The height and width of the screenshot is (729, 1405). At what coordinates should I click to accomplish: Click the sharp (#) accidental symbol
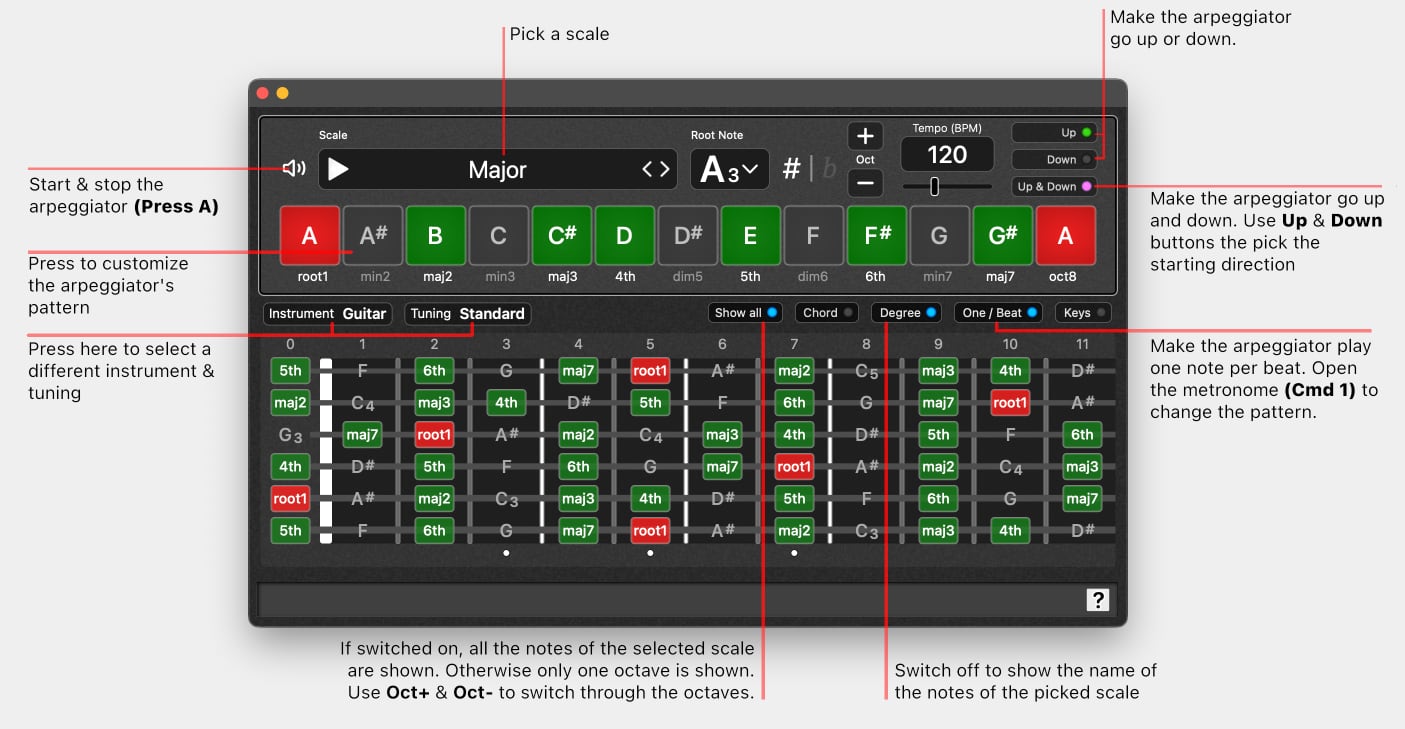(x=791, y=169)
